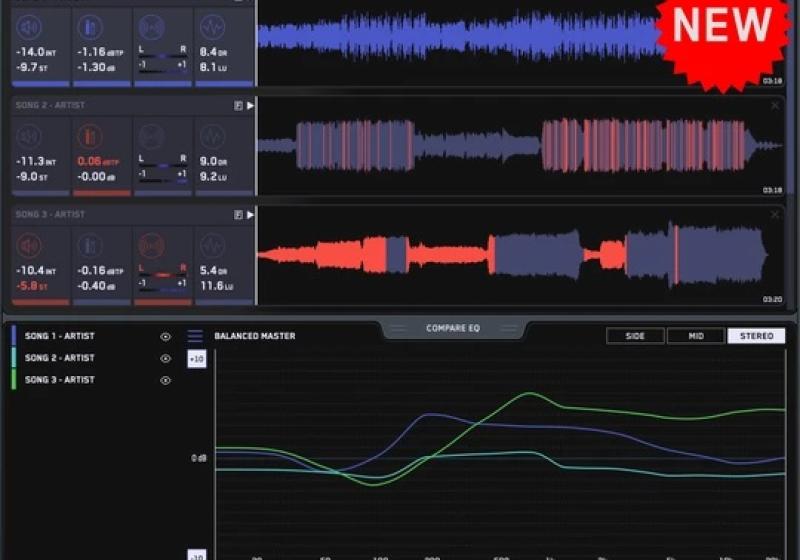Click Song 2's dynamic range waveform icon
The image size is (800, 560).
(x=213, y=137)
